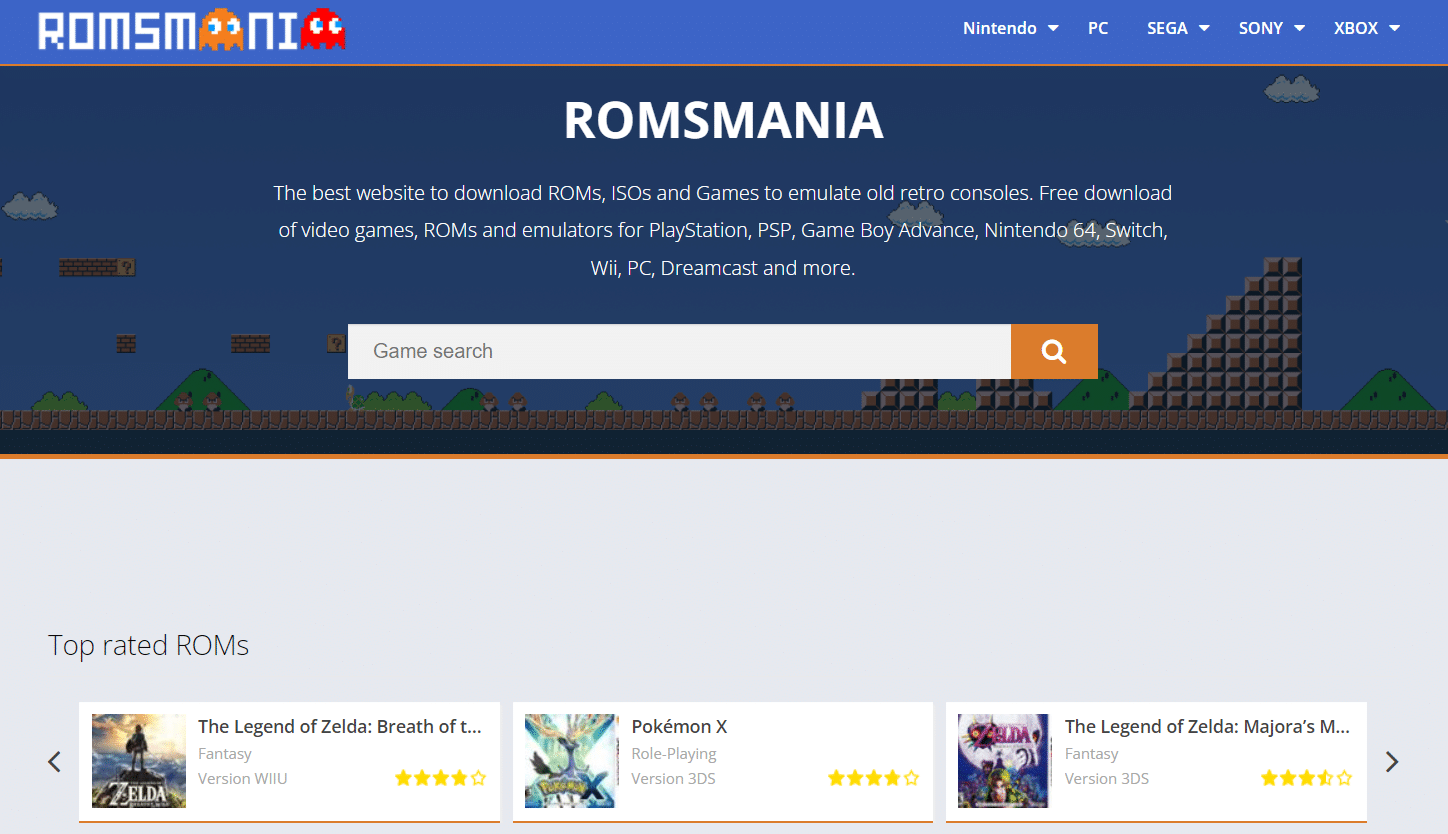Open Zelda Breath of the Wild thumbnail
Viewport: 1448px width, 834px height.
[139, 761]
